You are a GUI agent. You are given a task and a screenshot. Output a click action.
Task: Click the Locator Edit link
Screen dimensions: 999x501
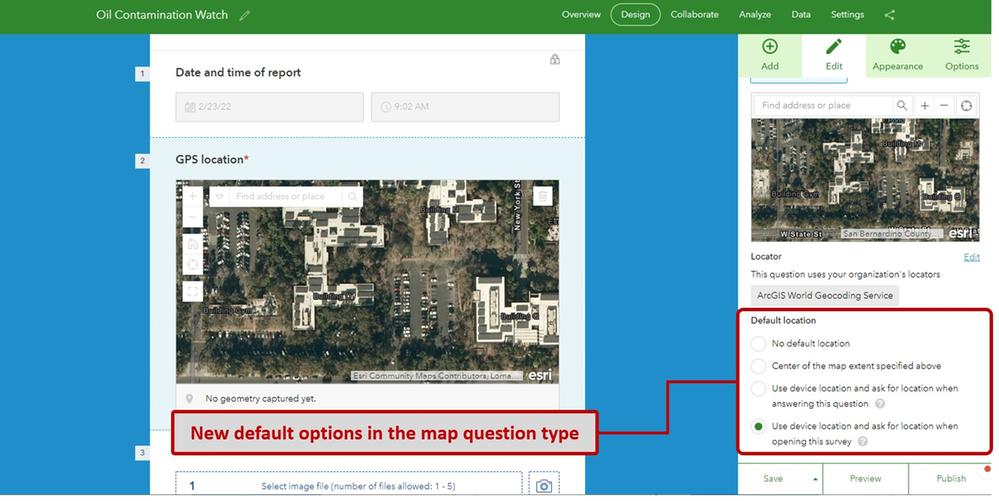(971, 257)
